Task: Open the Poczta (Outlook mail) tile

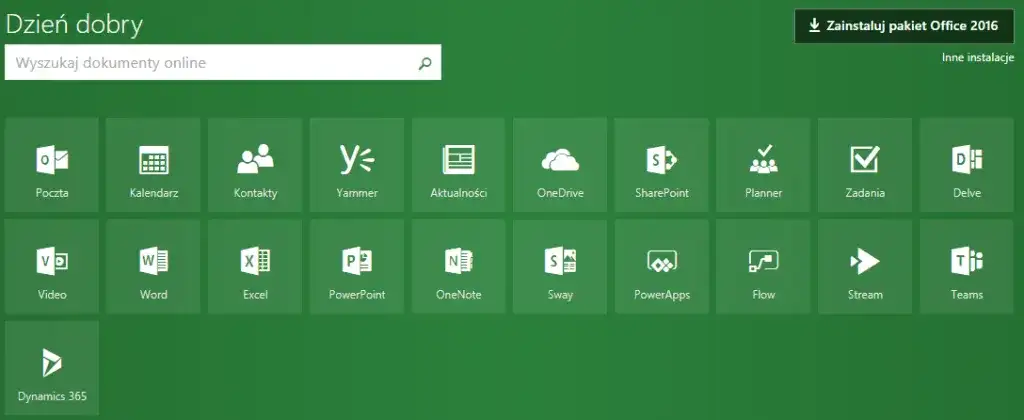Action: click(52, 165)
